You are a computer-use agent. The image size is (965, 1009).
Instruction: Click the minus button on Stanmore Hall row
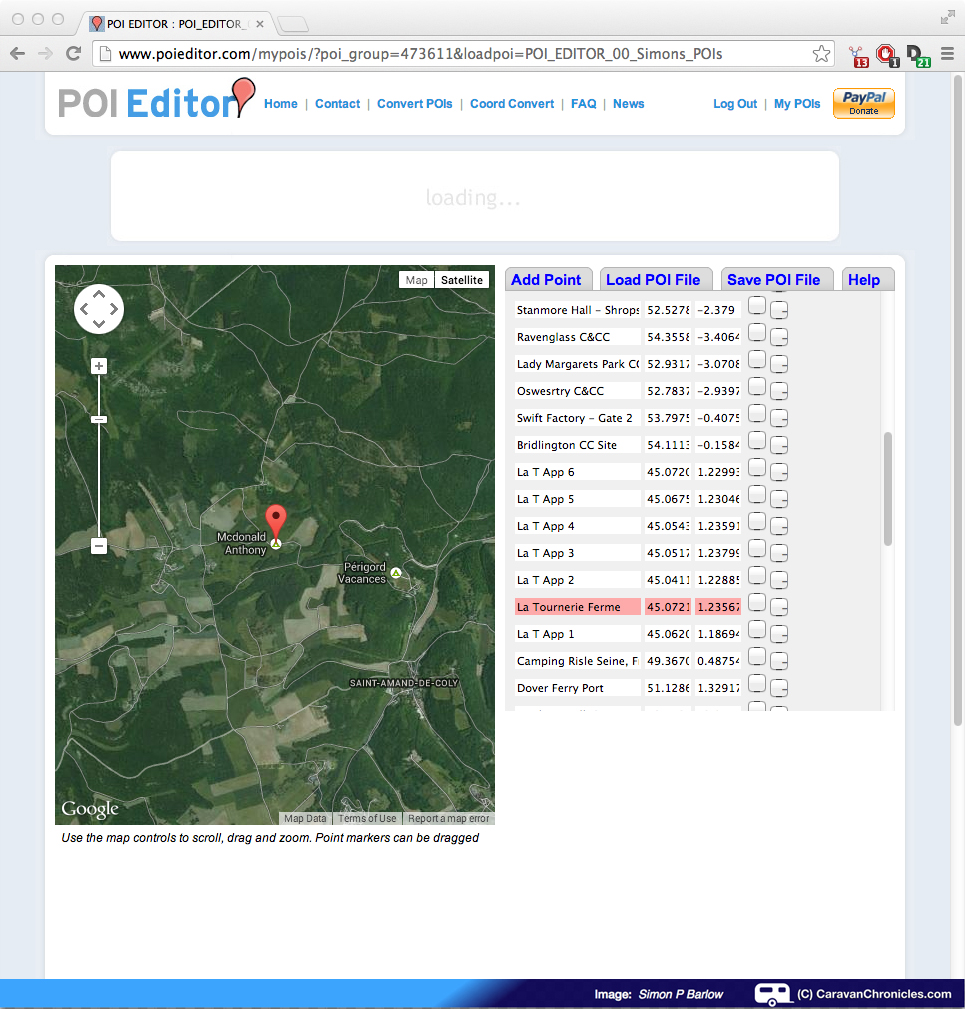(x=779, y=310)
